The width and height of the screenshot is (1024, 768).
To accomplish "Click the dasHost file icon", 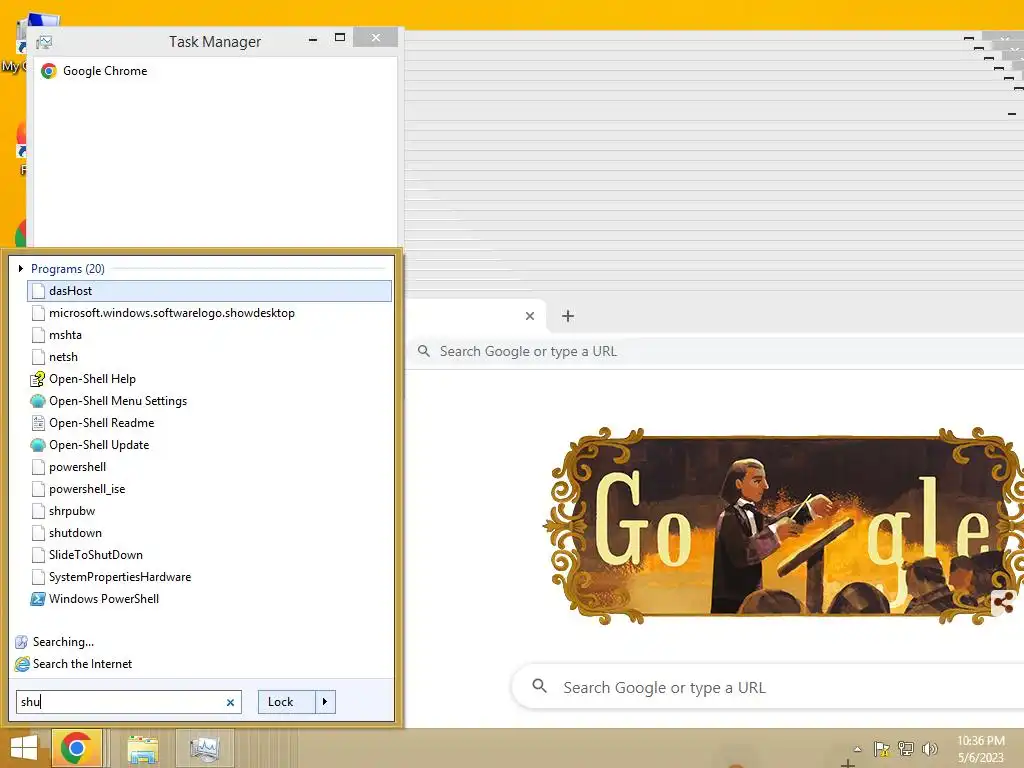I will (39, 291).
